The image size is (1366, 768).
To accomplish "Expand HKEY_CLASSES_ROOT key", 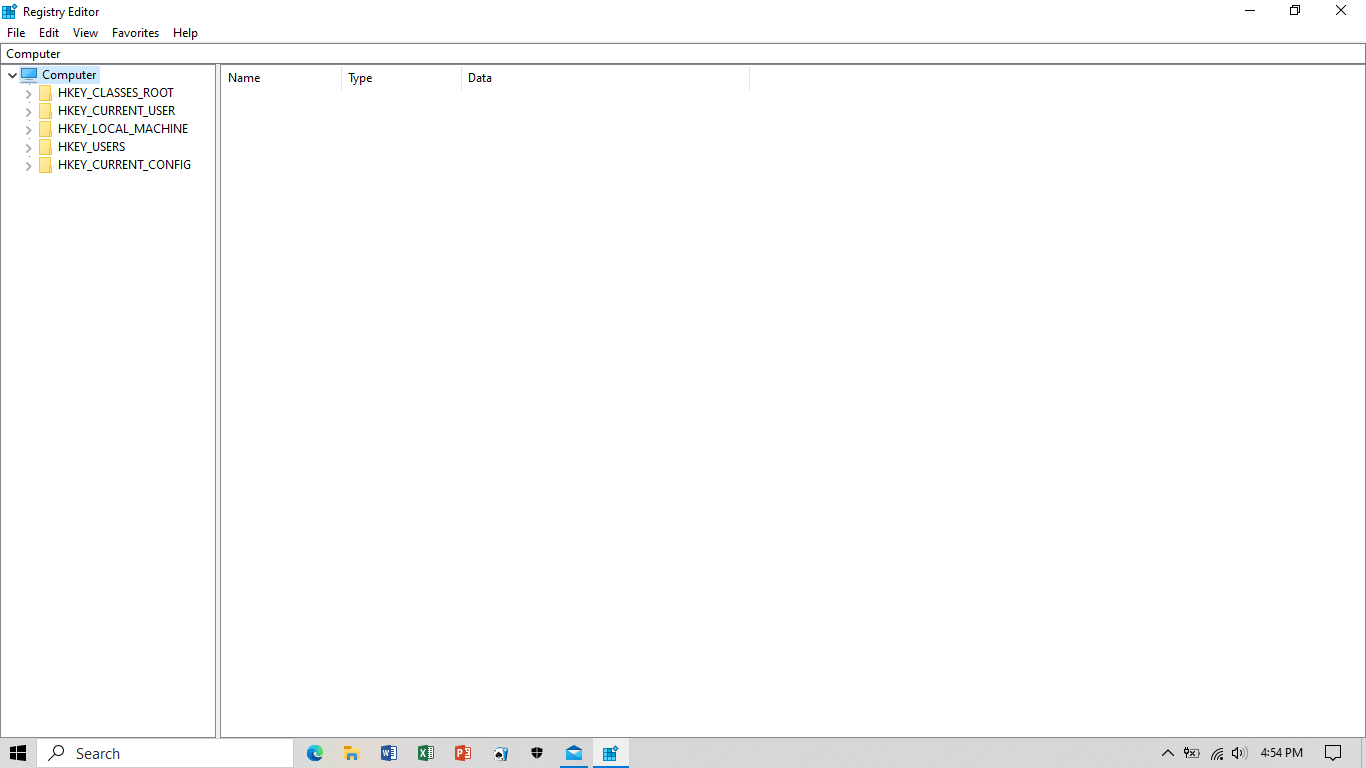I will (28, 93).
